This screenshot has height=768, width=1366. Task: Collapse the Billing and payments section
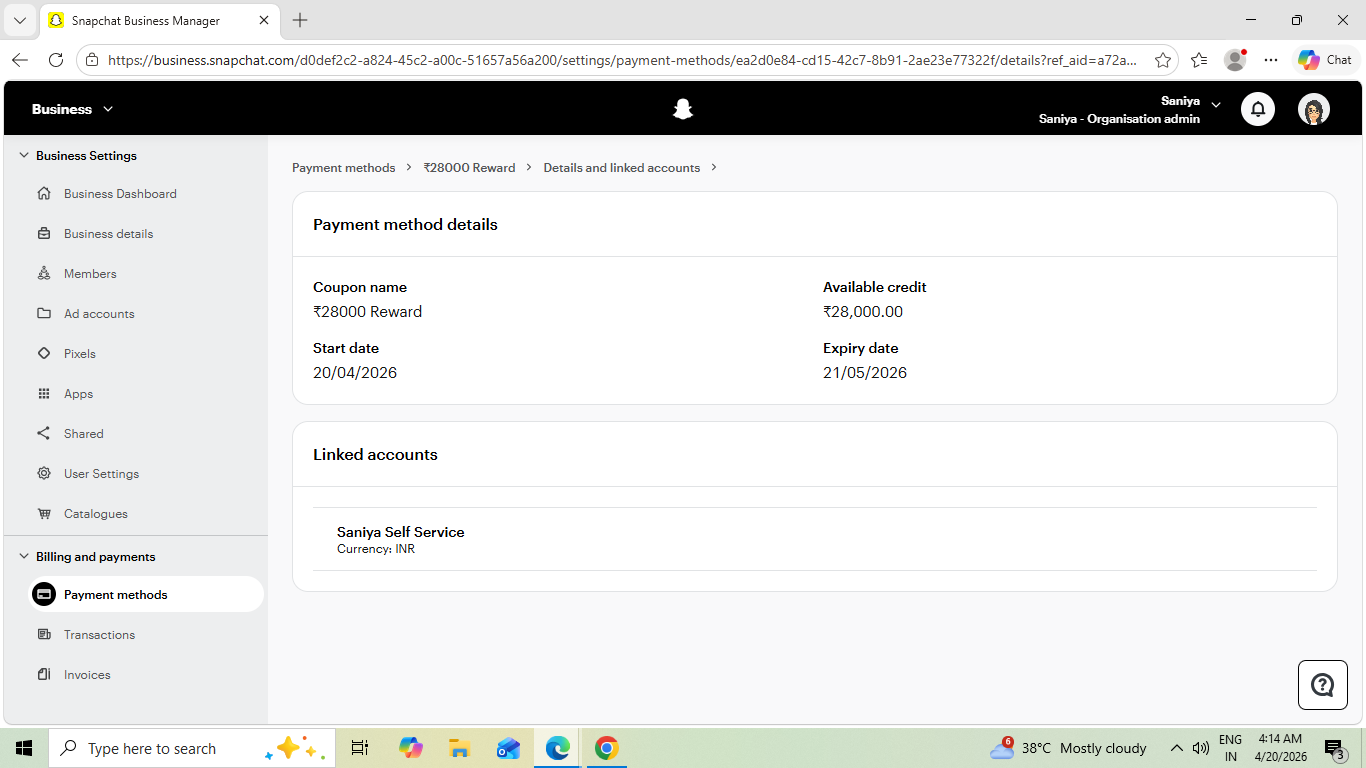pos(24,556)
